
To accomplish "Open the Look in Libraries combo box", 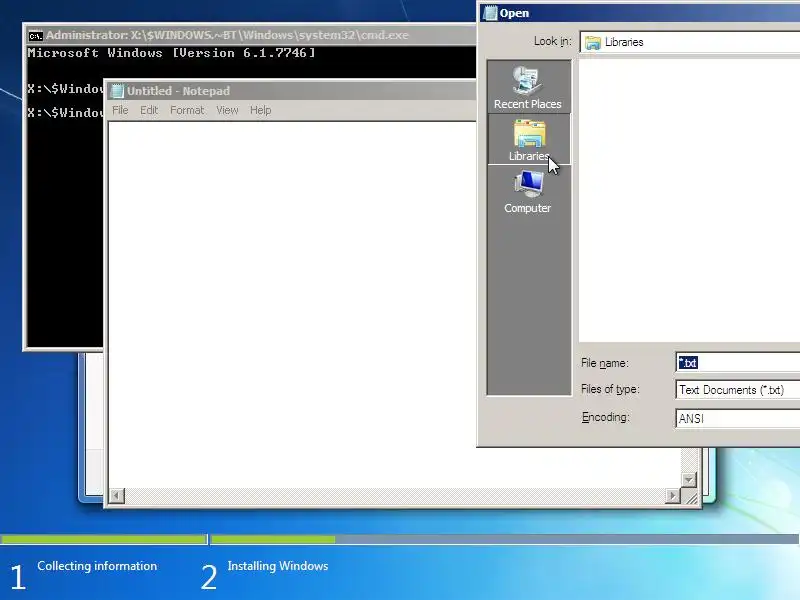I will [690, 42].
